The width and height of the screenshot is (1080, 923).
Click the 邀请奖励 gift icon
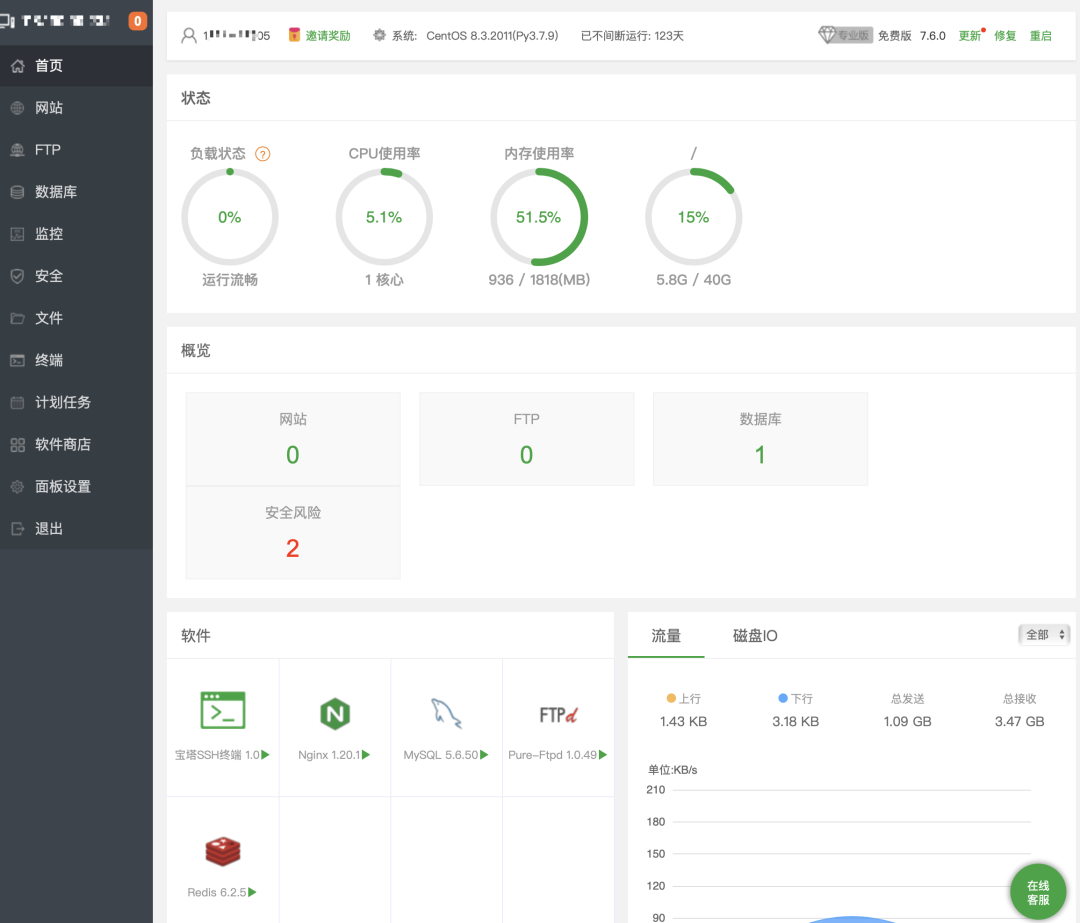point(294,34)
